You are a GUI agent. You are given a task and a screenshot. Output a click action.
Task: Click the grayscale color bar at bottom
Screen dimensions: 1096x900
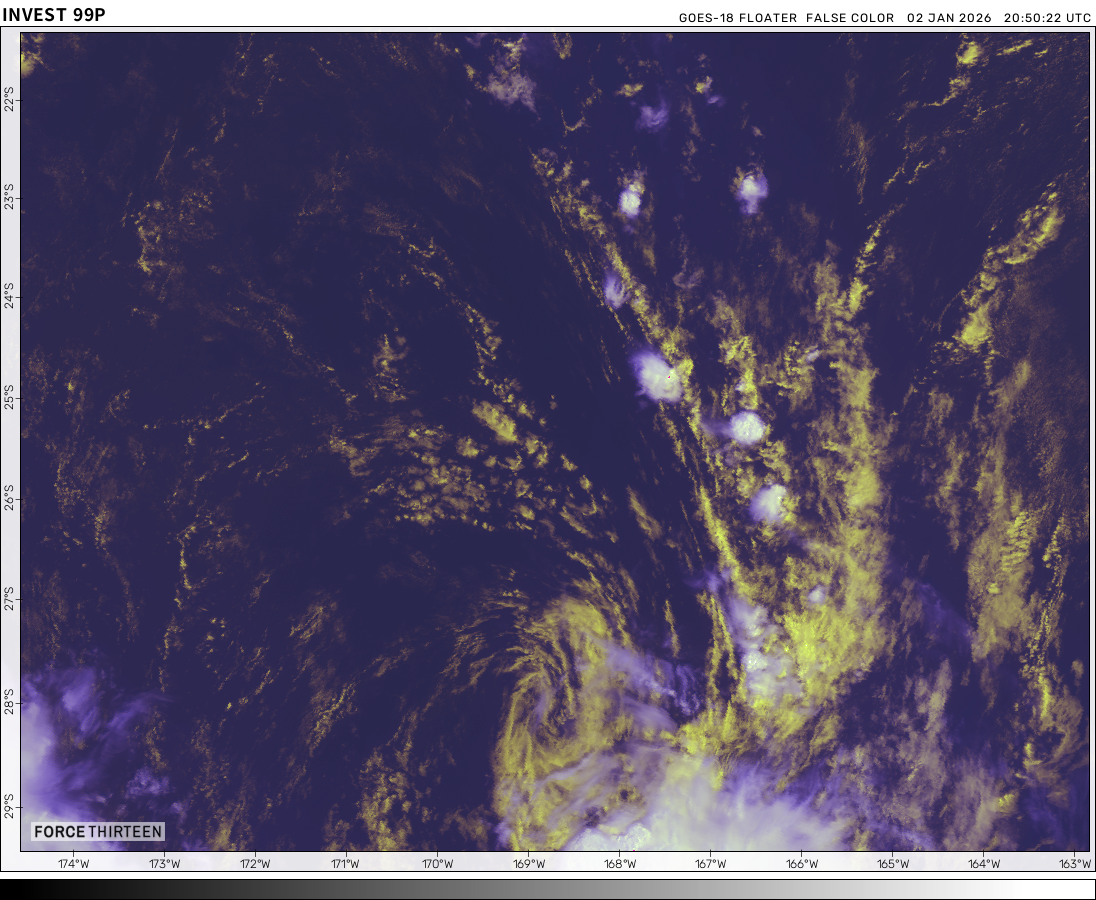(548, 889)
